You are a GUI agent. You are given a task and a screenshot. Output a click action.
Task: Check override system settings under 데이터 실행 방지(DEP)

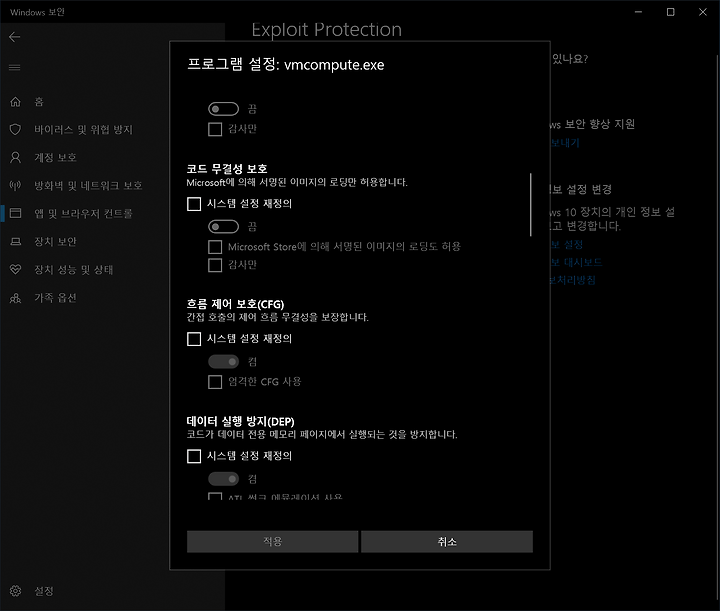click(x=194, y=456)
